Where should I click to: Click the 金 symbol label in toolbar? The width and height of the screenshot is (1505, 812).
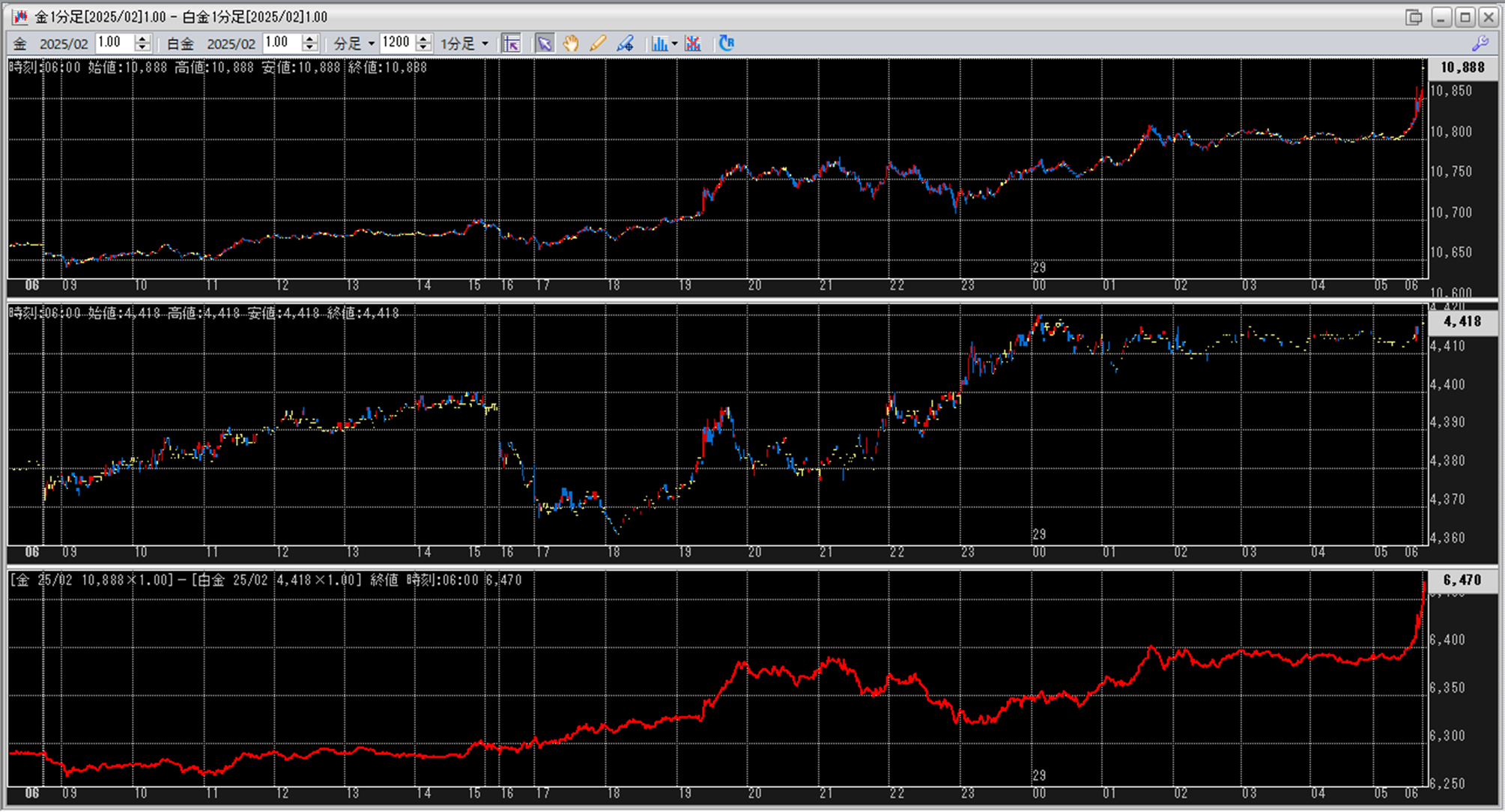pos(20,43)
